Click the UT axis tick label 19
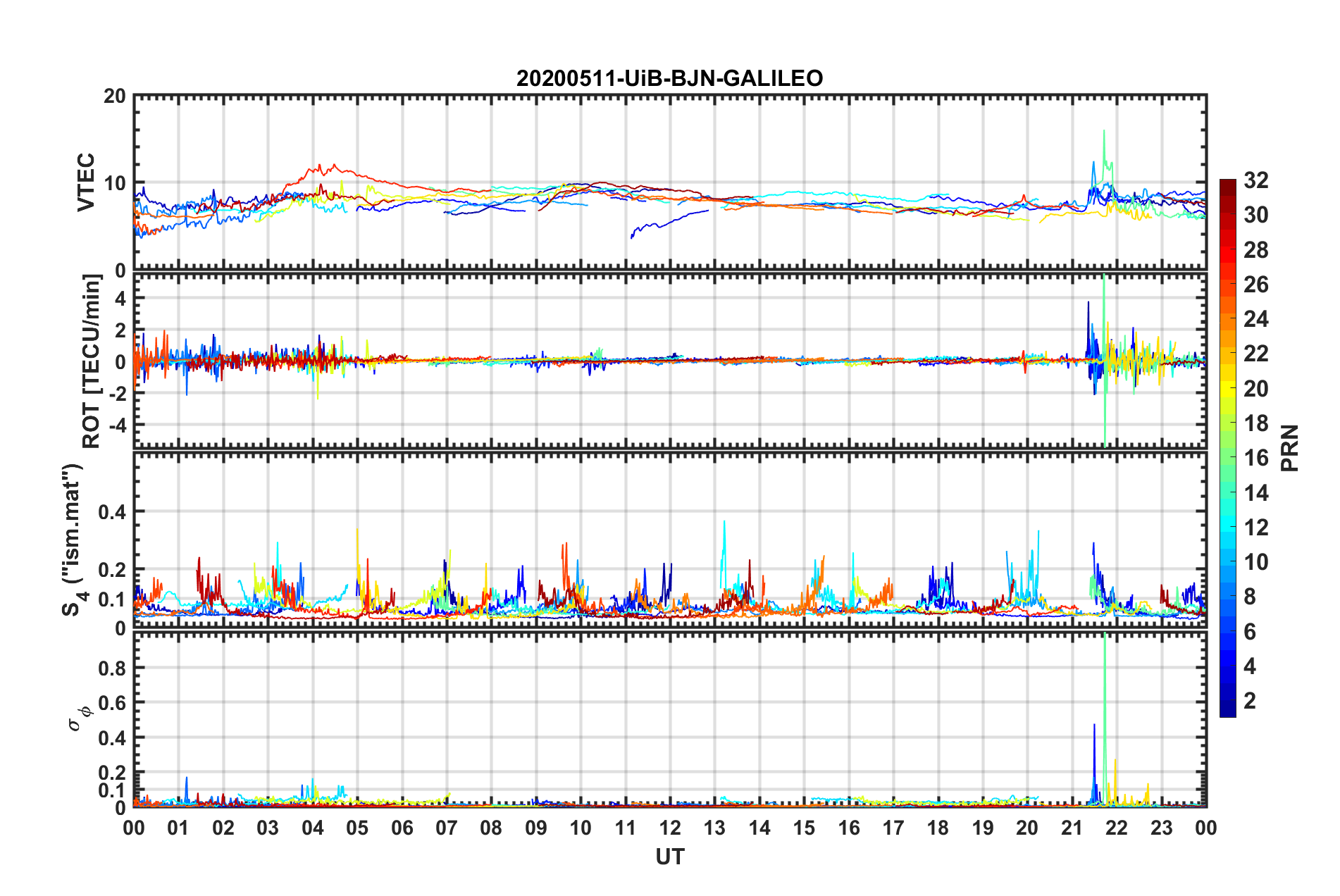This screenshot has height=896, width=1340. pyautogui.click(x=983, y=828)
